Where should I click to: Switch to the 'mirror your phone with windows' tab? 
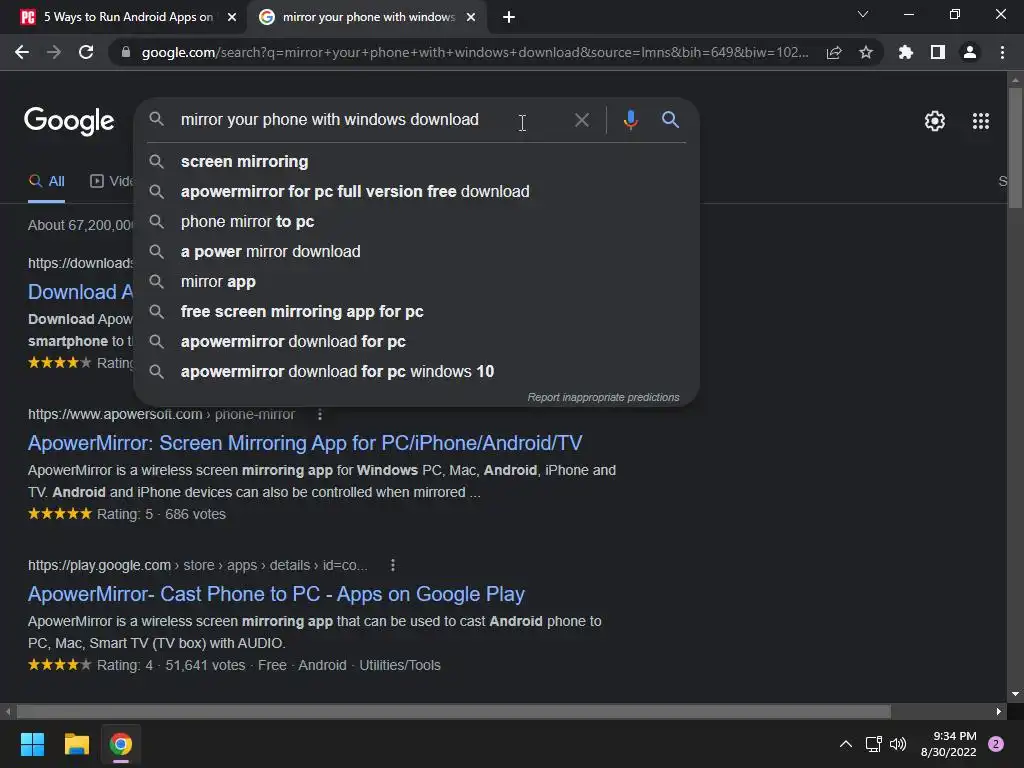click(366, 17)
